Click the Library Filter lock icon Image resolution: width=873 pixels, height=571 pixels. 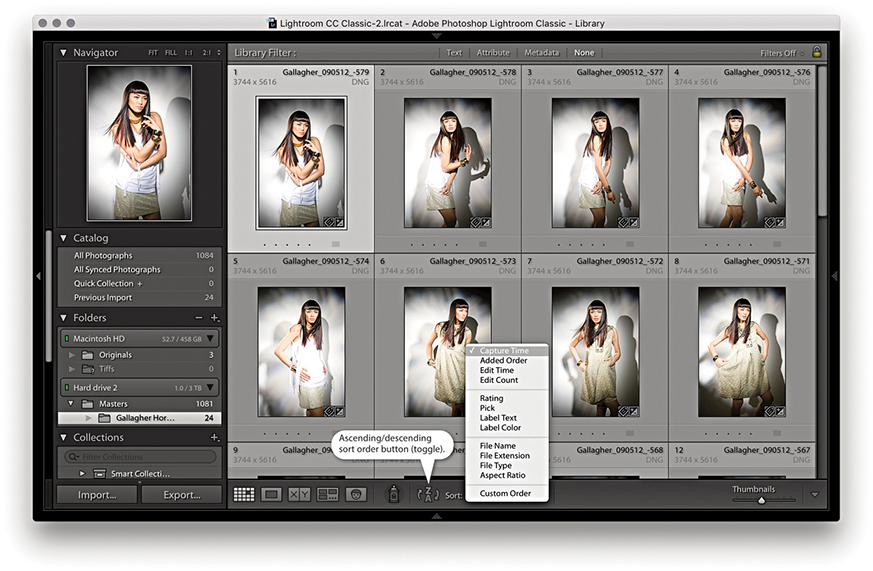coord(817,52)
